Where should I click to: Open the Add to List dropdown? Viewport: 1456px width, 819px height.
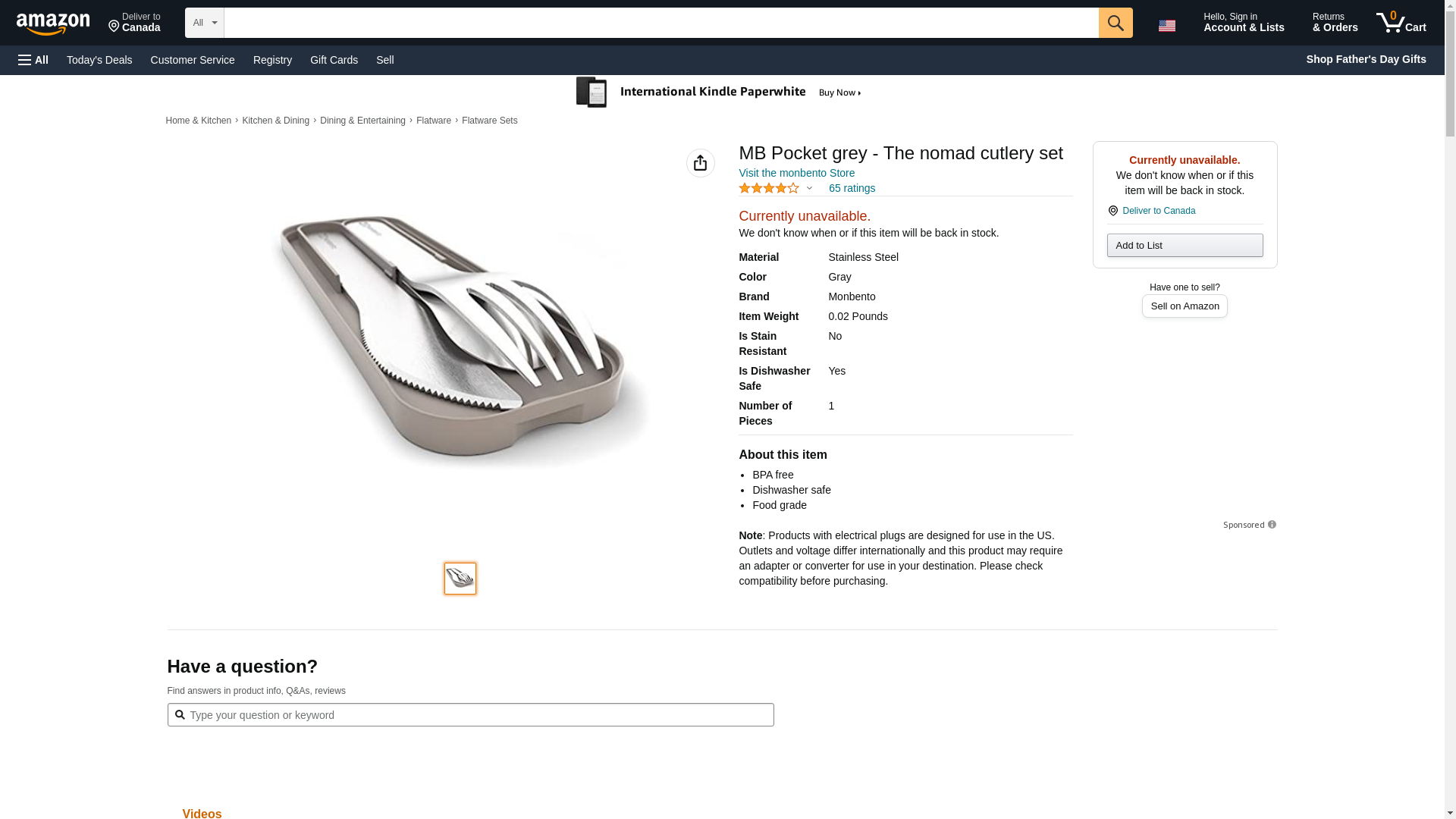(x=1184, y=245)
